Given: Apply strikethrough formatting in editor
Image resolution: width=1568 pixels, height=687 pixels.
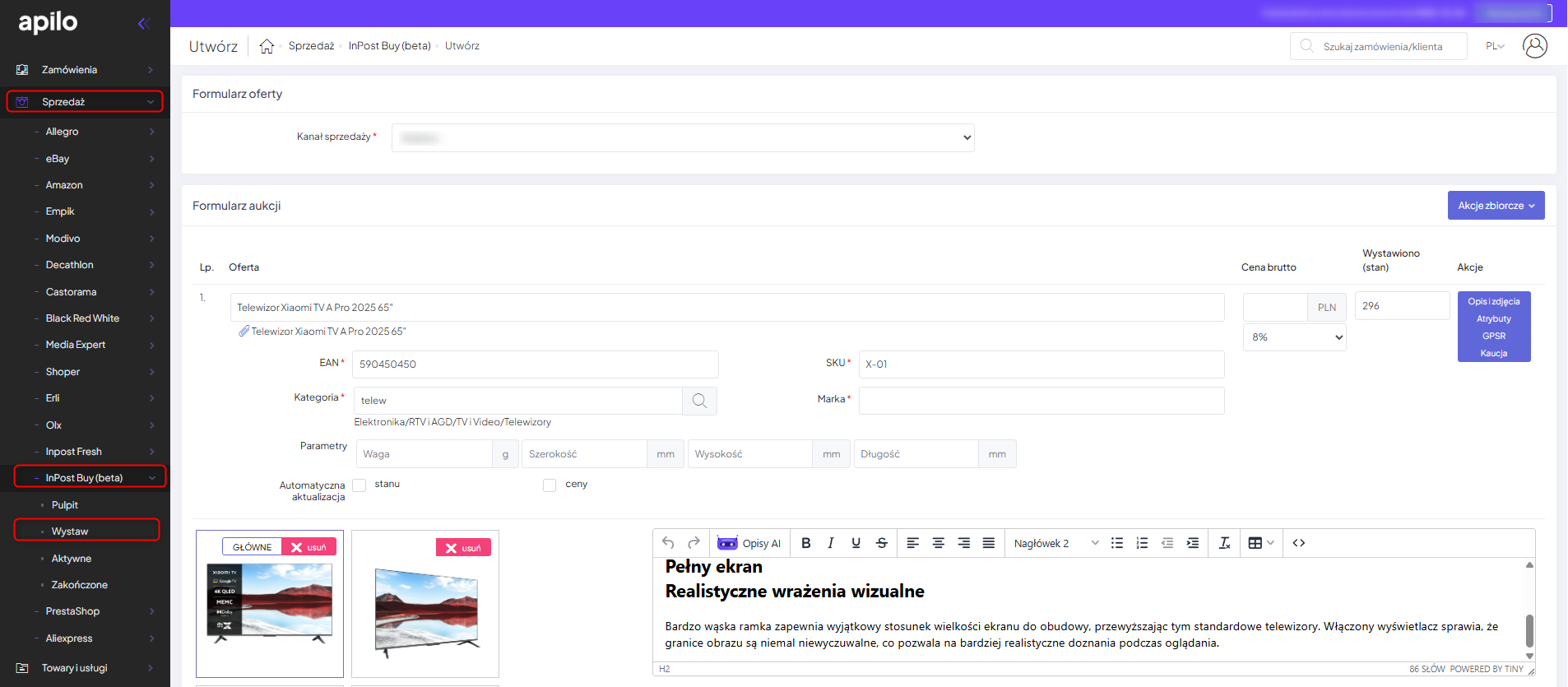Looking at the screenshot, I should (x=881, y=543).
